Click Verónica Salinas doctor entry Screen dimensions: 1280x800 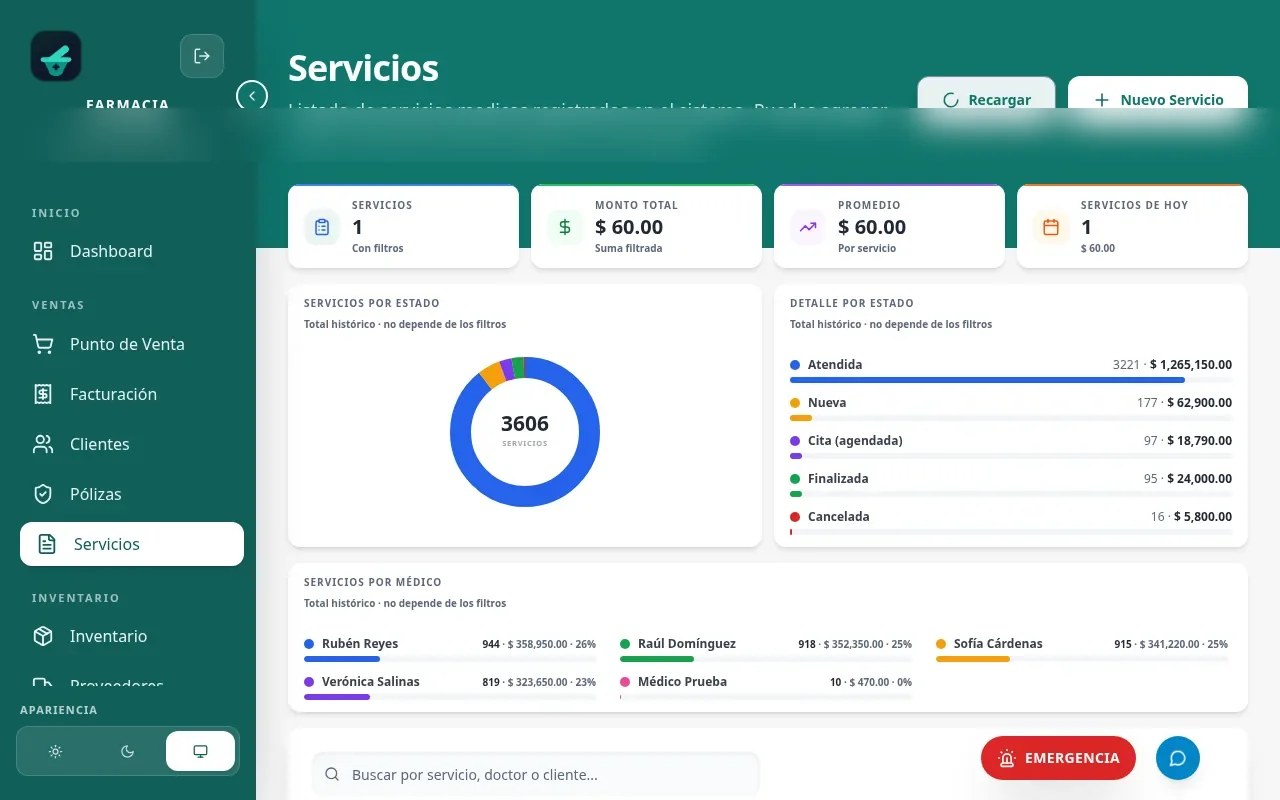tap(450, 688)
